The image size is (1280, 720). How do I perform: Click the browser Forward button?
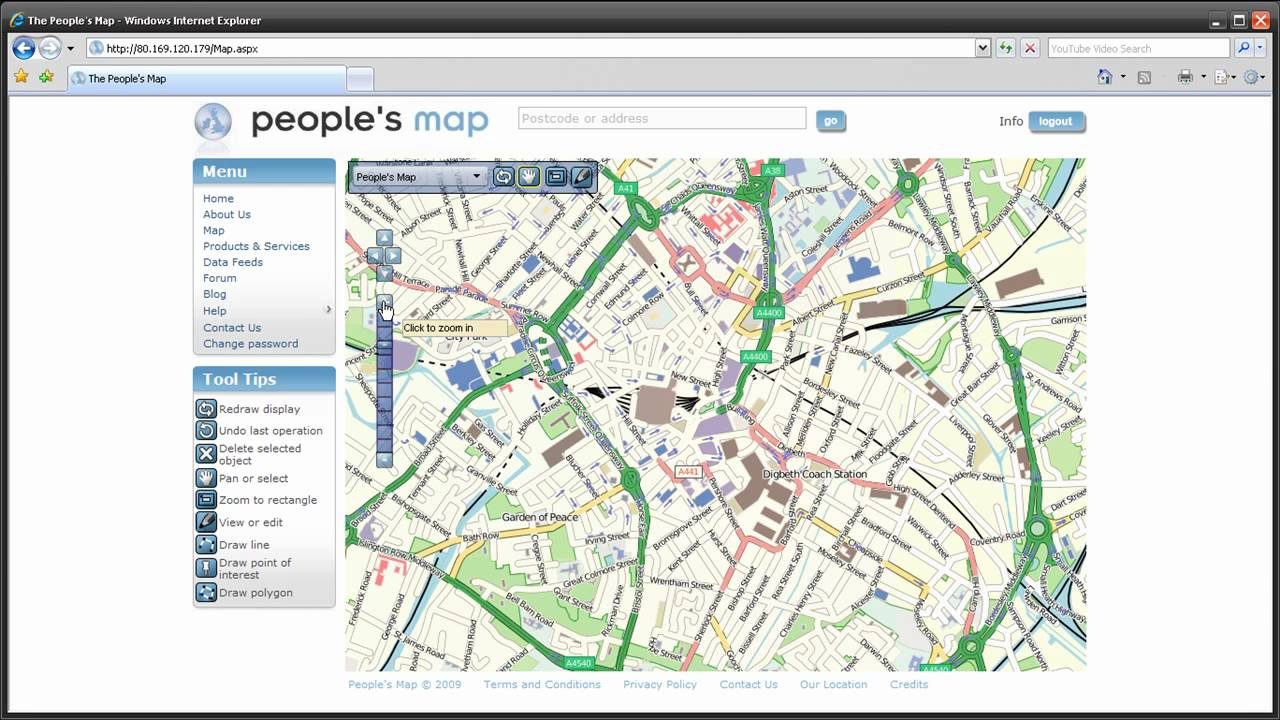tap(49, 48)
